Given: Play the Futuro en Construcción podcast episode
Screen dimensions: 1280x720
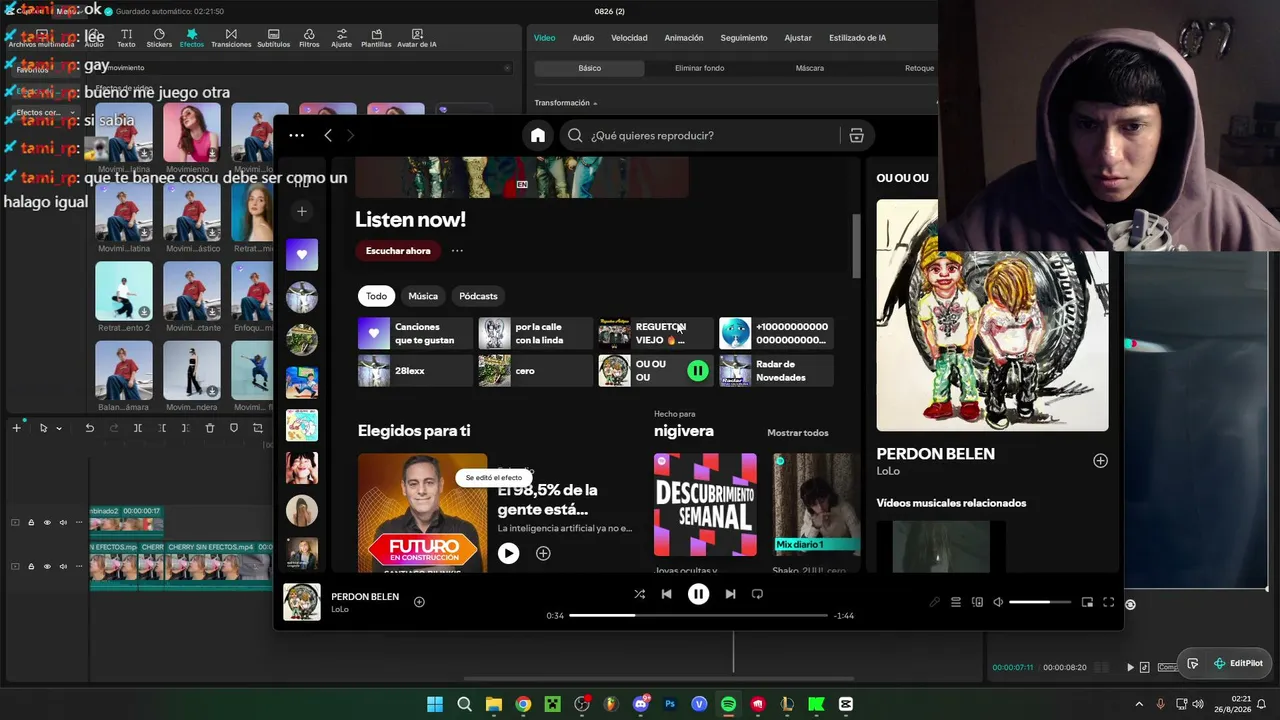Looking at the screenshot, I should 508,553.
